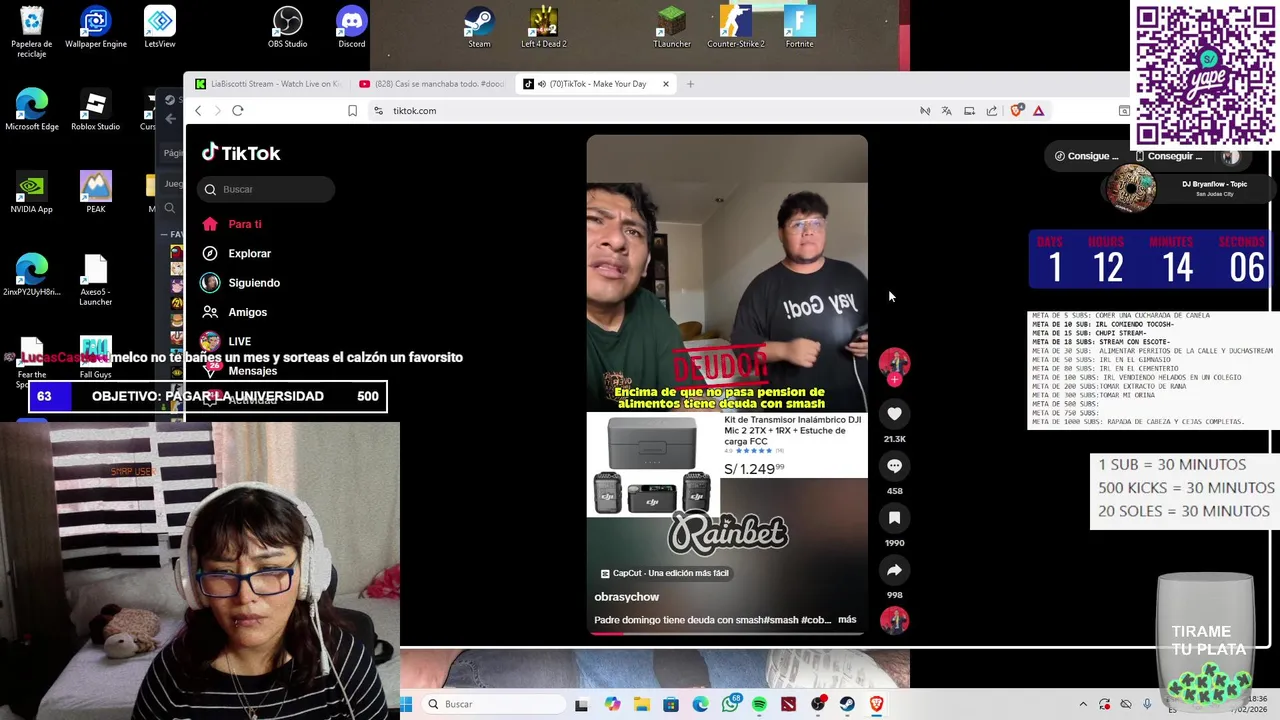Viewport: 1280px width, 720px height.
Task: Expand the video description with 'más'
Action: click(847, 620)
